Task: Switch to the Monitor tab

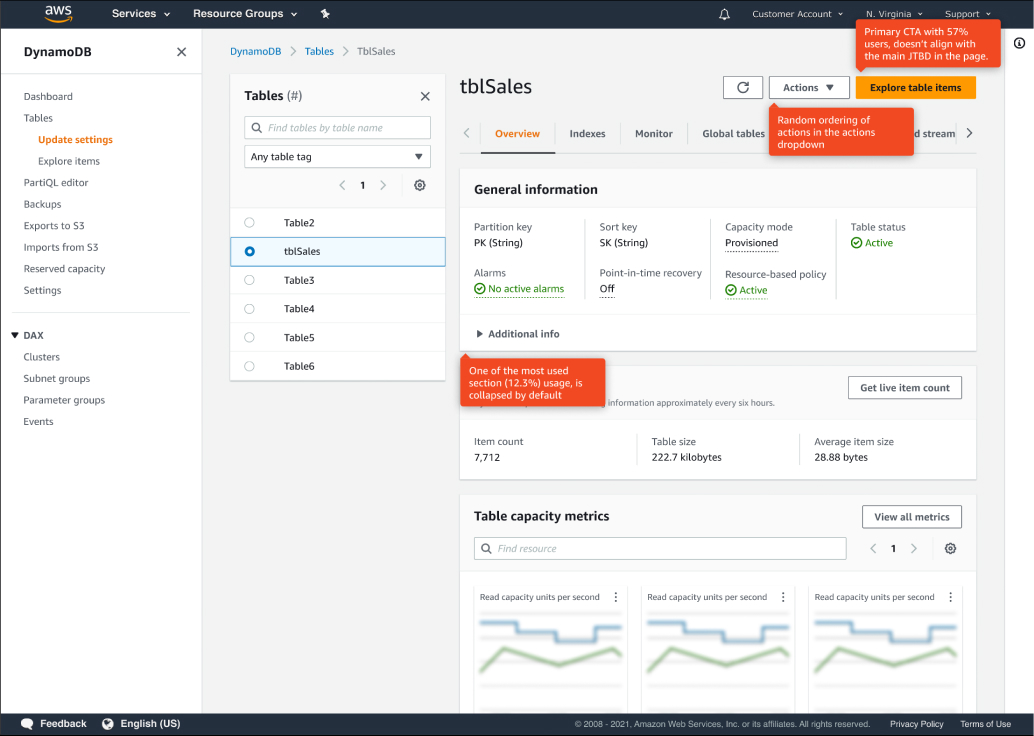Action: [653, 134]
